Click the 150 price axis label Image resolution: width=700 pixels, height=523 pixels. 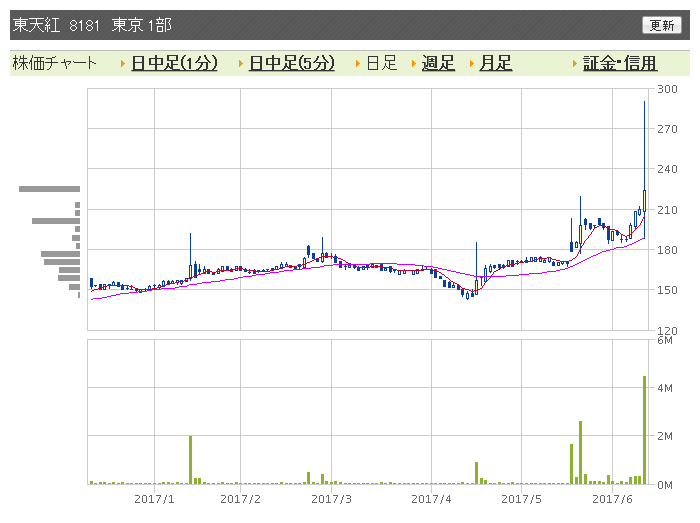coord(667,290)
